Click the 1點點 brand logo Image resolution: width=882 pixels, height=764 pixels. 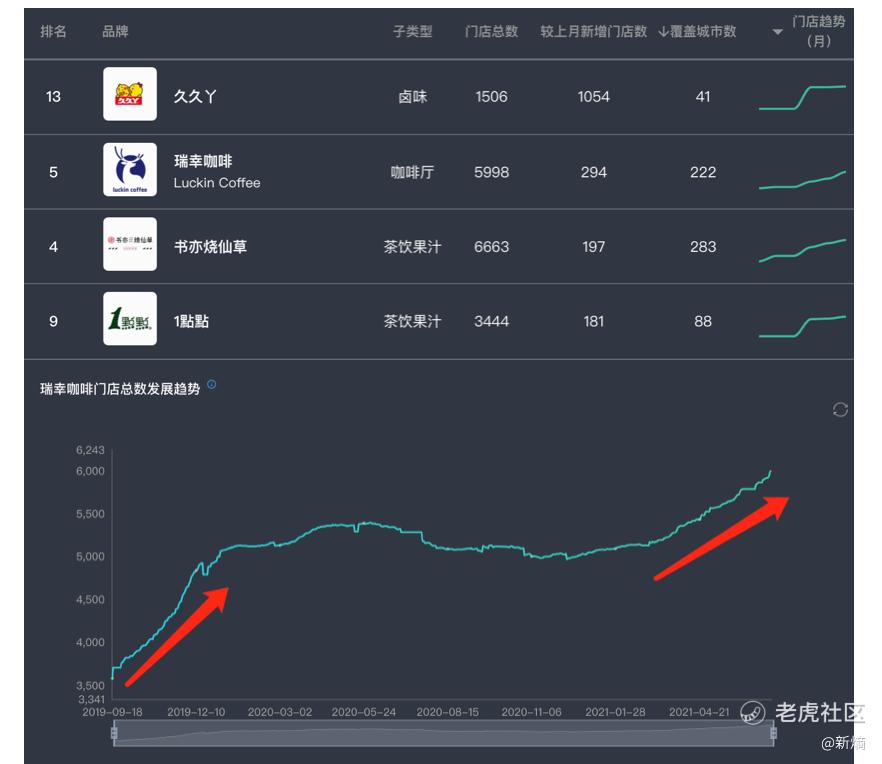point(130,318)
